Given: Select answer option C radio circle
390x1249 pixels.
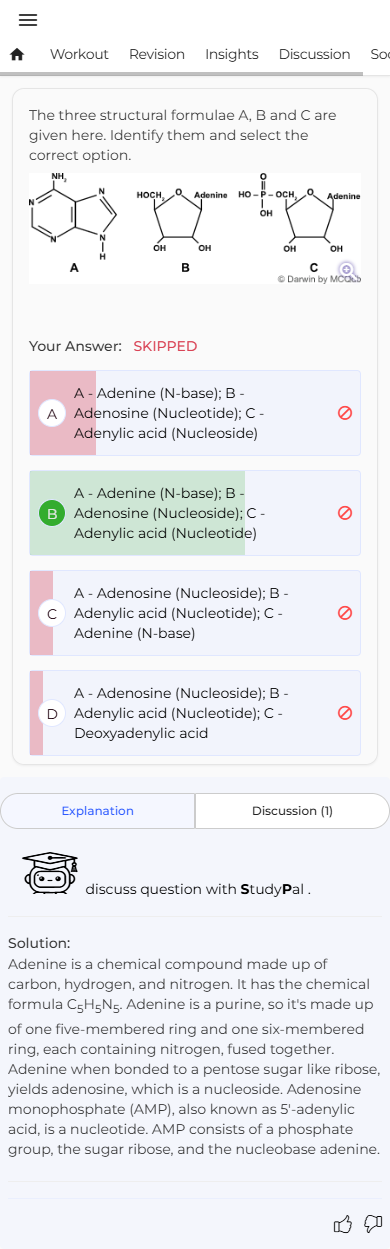Looking at the screenshot, I should point(50,613).
